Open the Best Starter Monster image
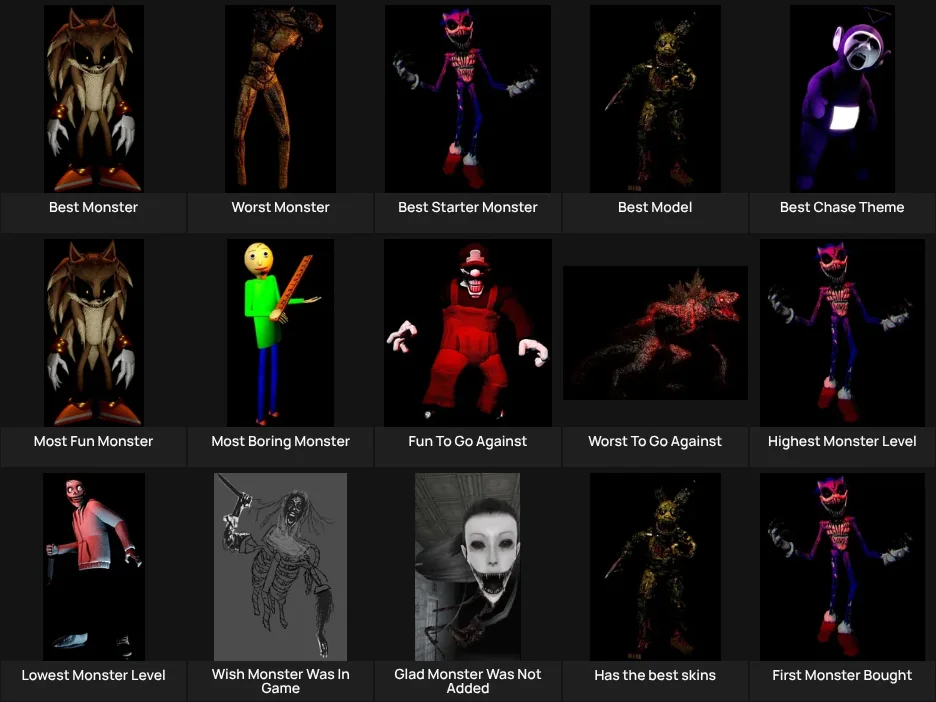Screen dimensions: 936x702 click(x=467, y=98)
